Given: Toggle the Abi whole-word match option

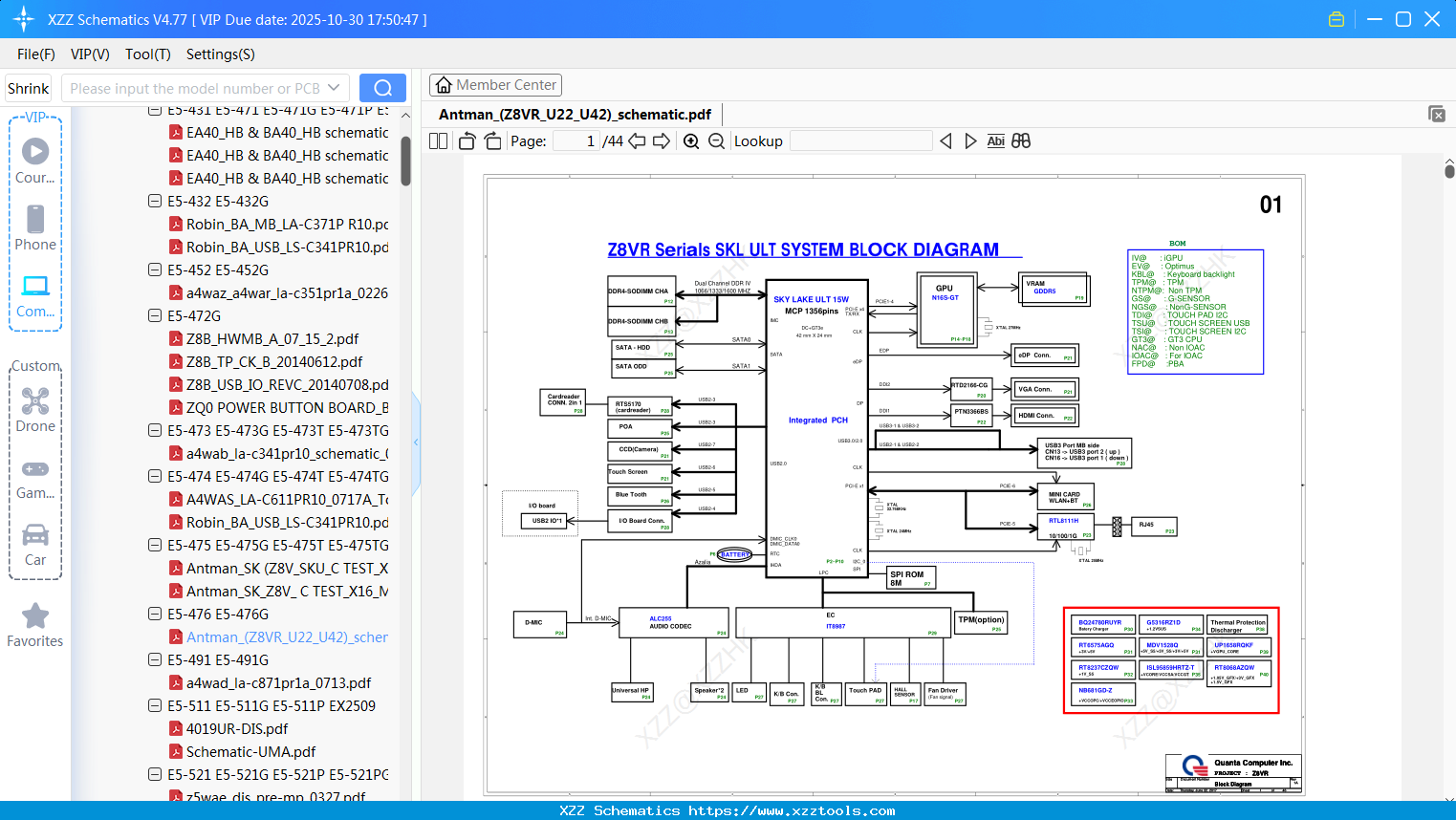Looking at the screenshot, I should click(996, 141).
